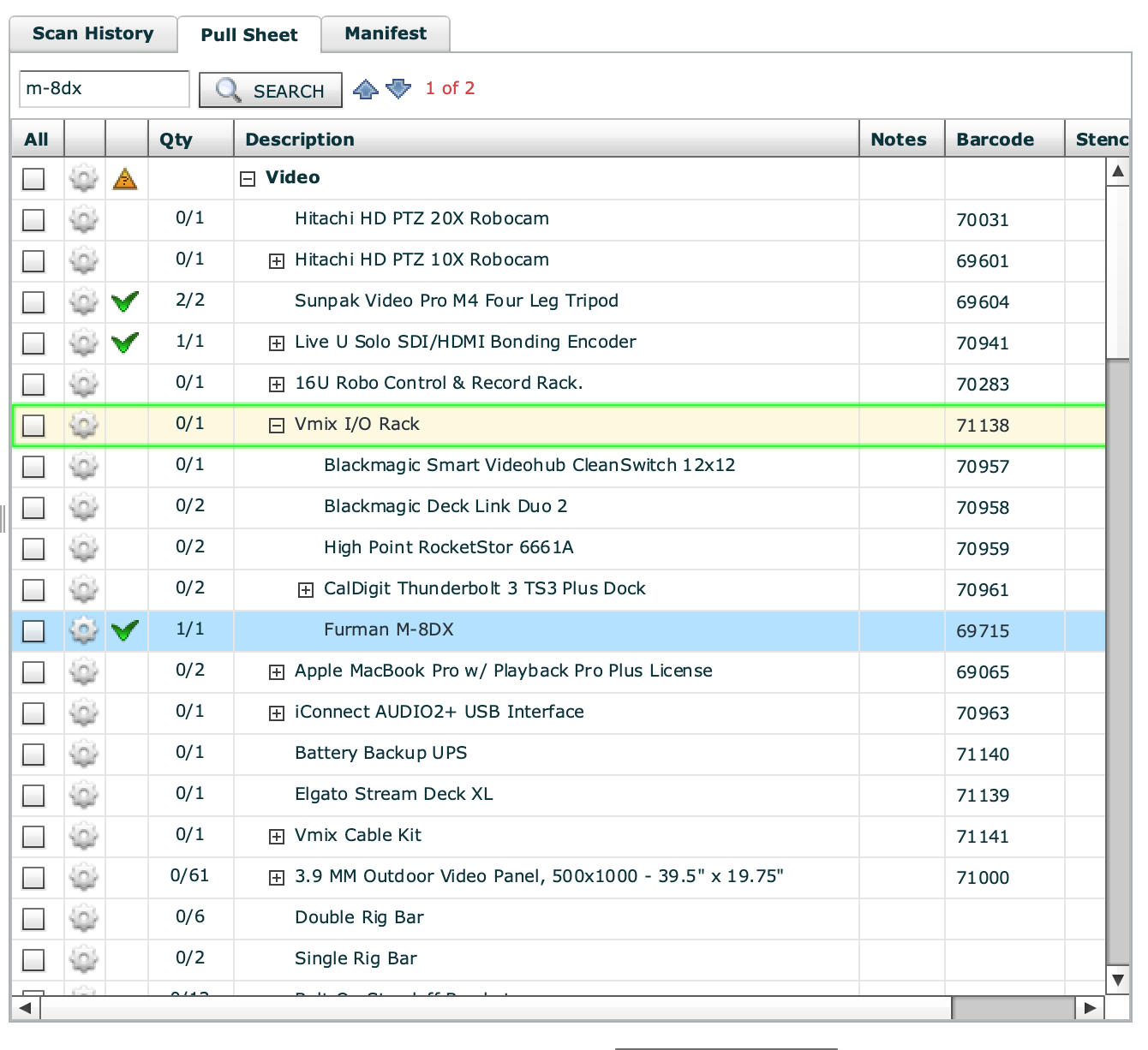Open gear menu for Elgato Stream Deck XL
The width and height of the screenshot is (1148, 1050).
[84, 796]
